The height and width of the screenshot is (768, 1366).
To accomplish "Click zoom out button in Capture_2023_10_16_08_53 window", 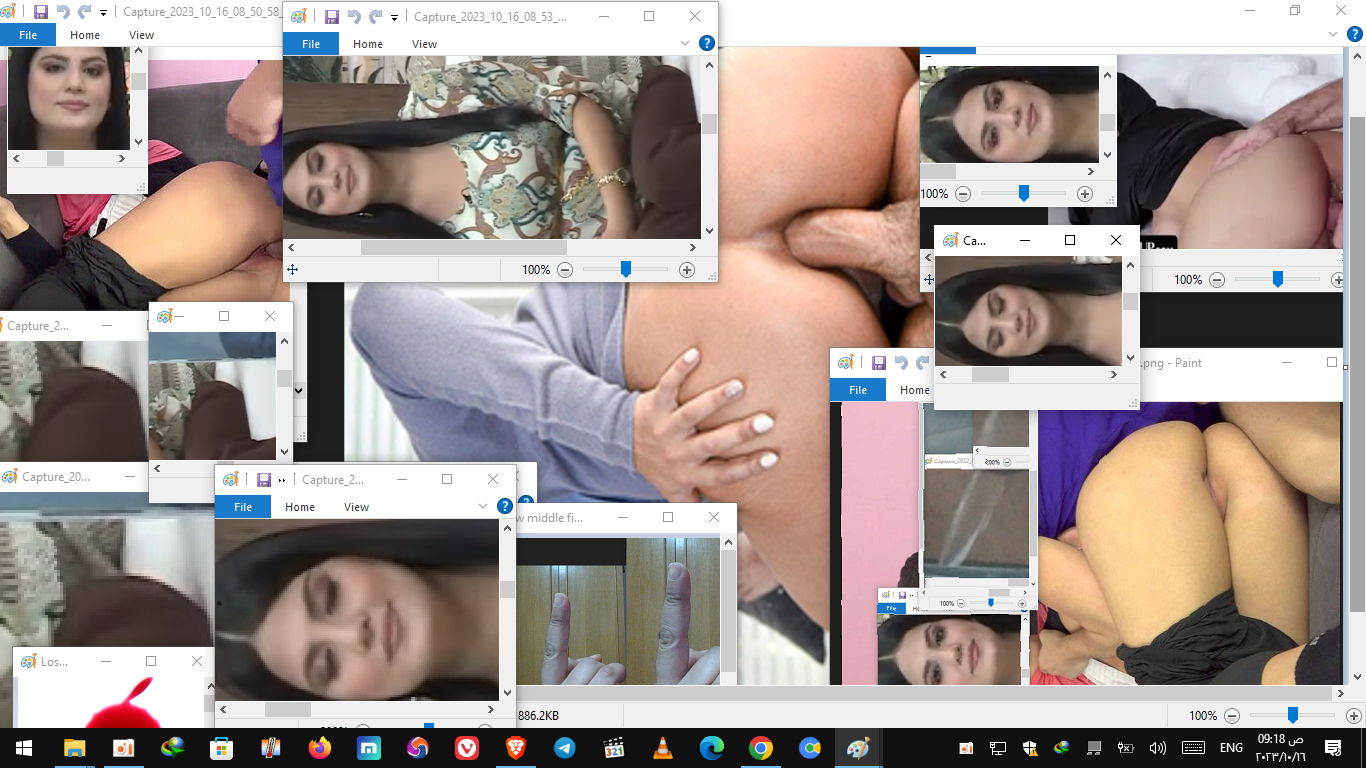I will (x=565, y=270).
